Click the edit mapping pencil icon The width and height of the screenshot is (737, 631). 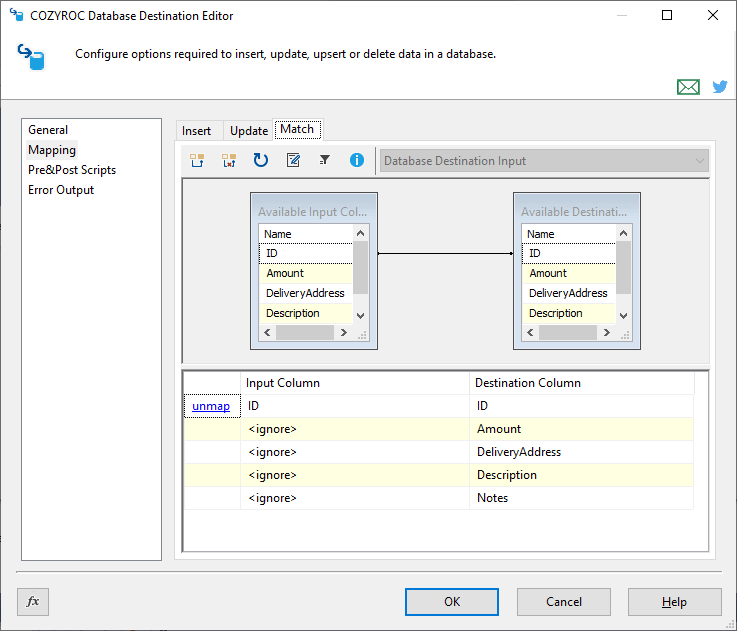tap(293, 160)
